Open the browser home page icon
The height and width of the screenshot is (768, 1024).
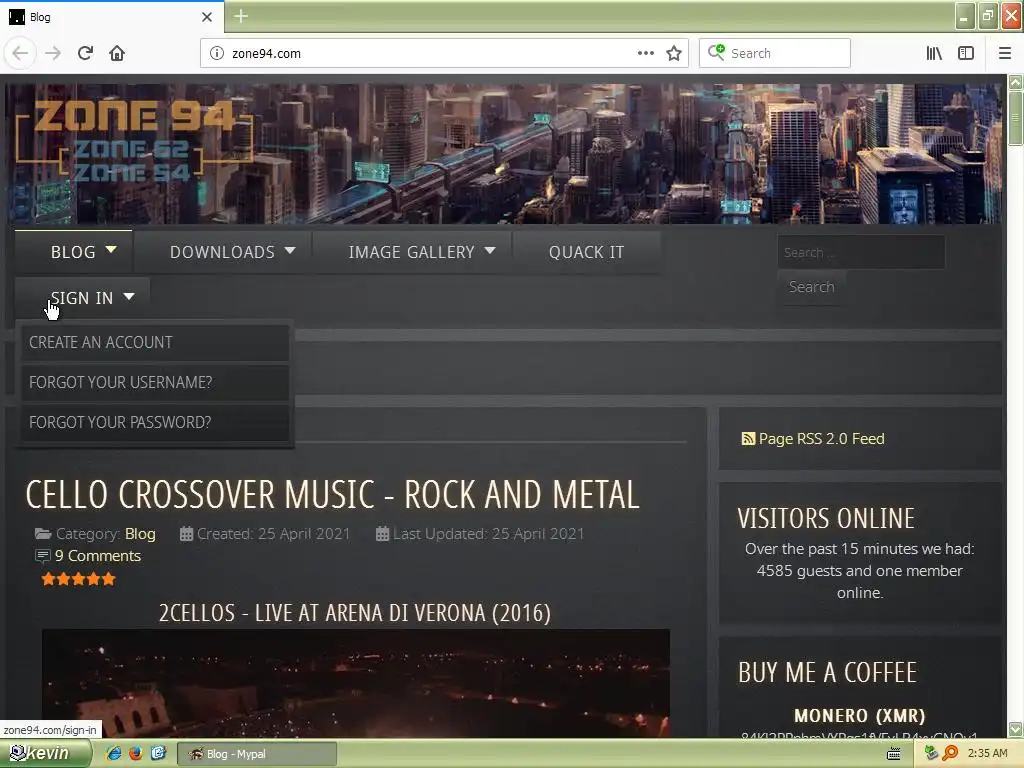point(117,54)
